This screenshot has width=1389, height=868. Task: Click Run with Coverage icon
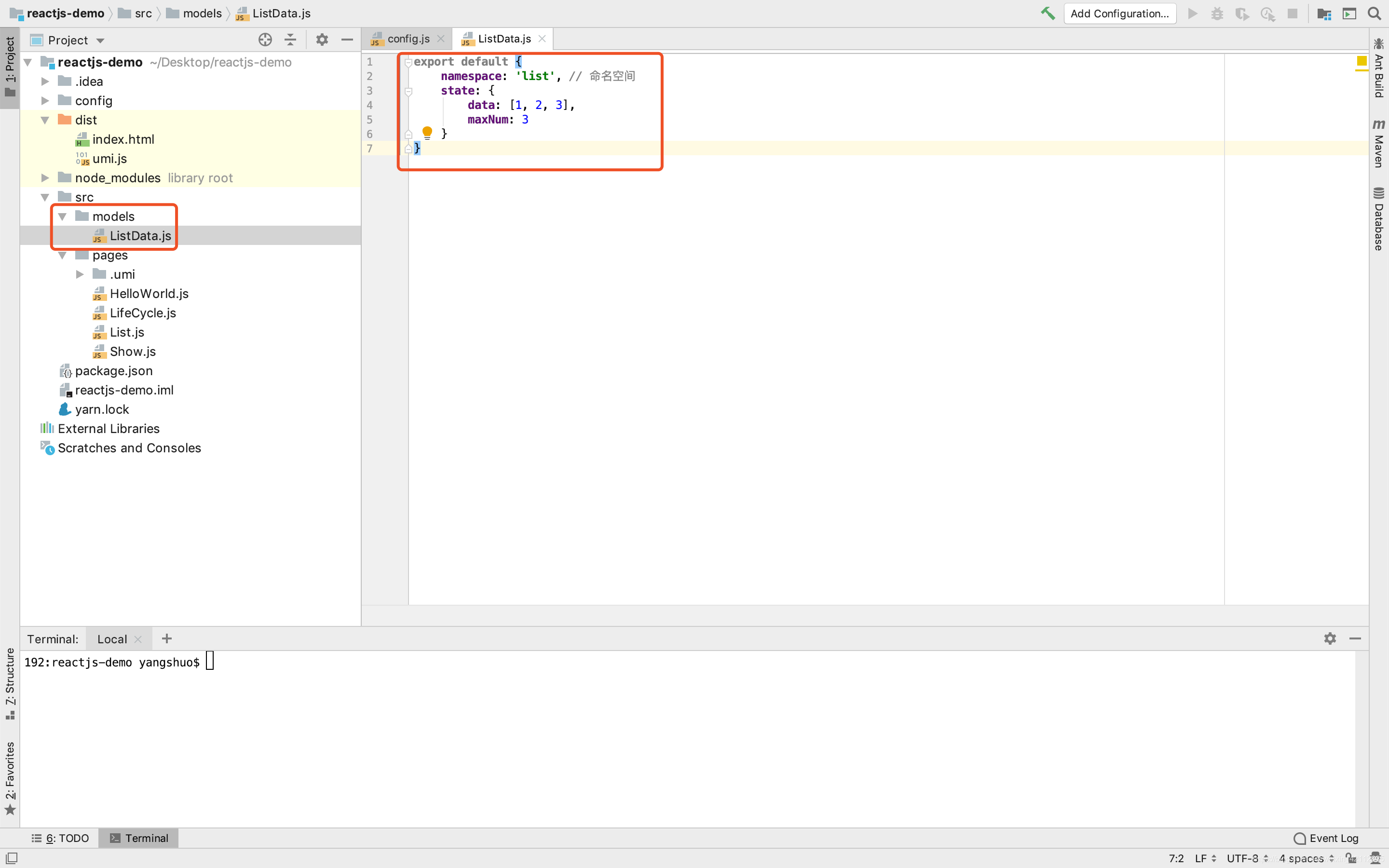pyautogui.click(x=1242, y=13)
